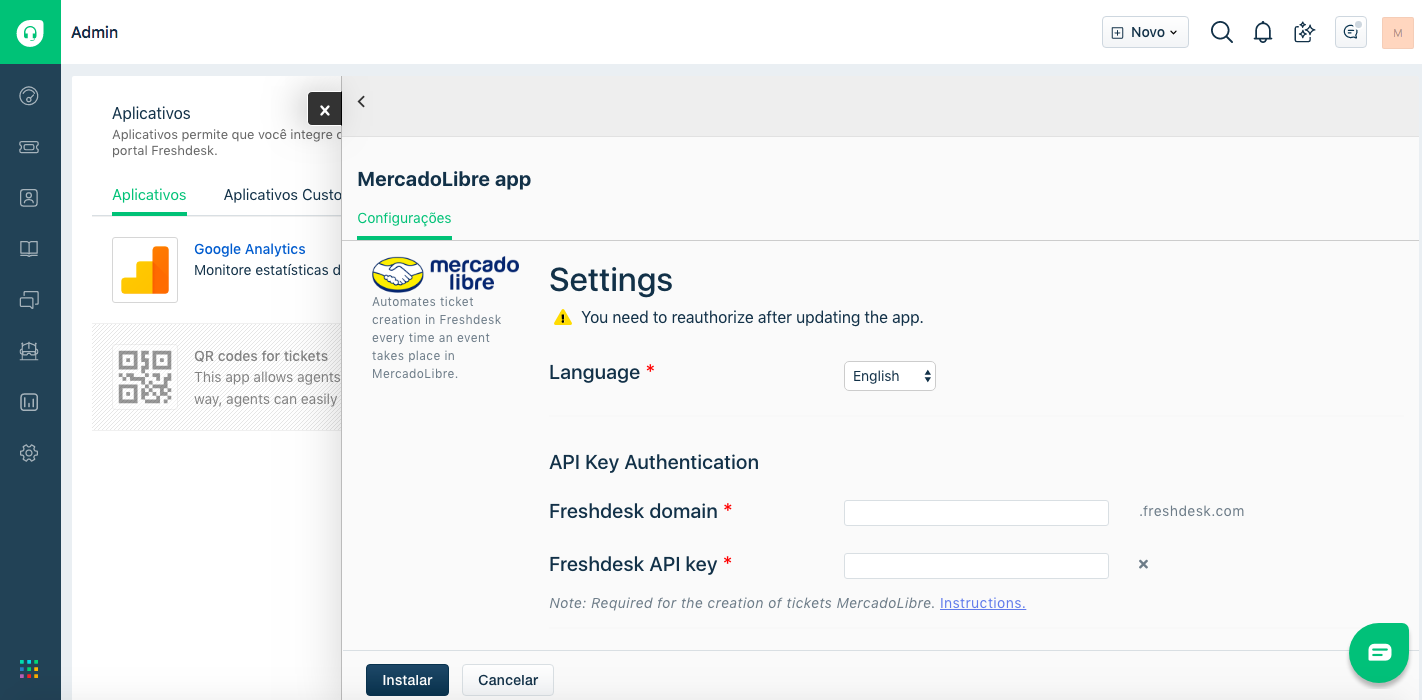Click the Google Analytics app icon
The width and height of the screenshot is (1422, 700).
pos(145,270)
